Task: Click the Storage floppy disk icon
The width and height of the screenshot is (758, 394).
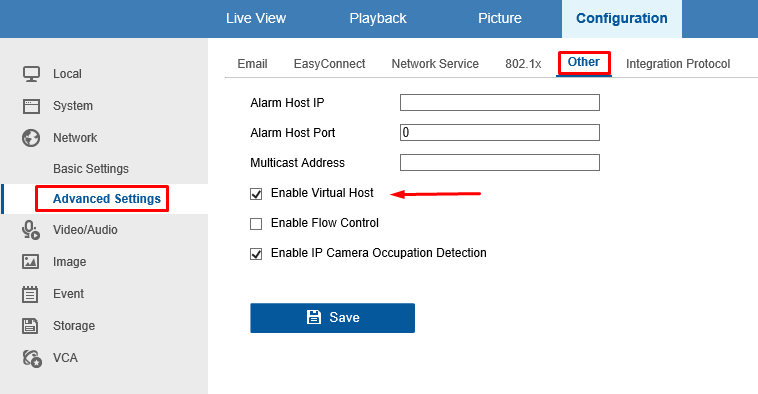Action: pos(30,326)
